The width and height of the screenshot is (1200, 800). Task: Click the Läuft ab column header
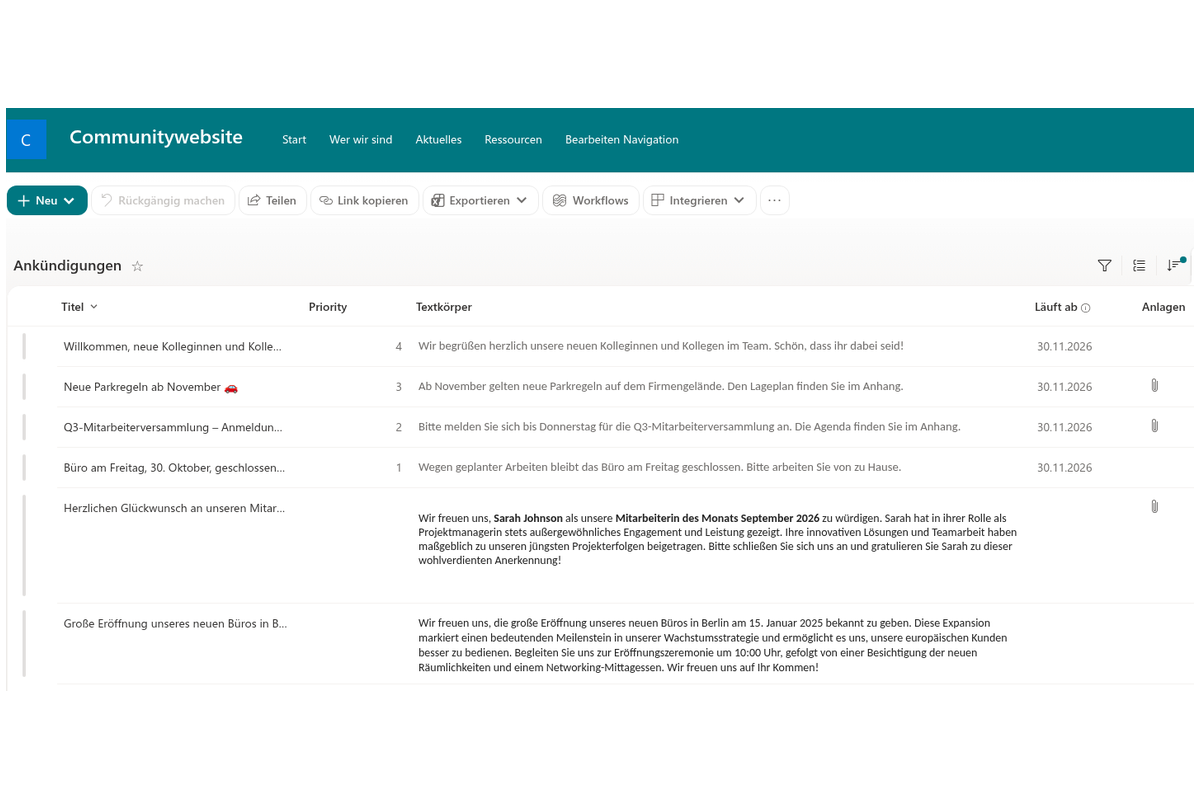[1056, 307]
